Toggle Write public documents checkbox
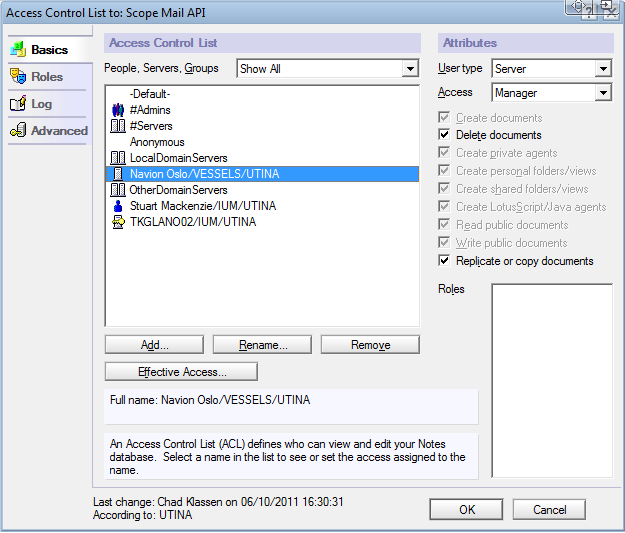This screenshot has width=625, height=533. click(x=444, y=242)
